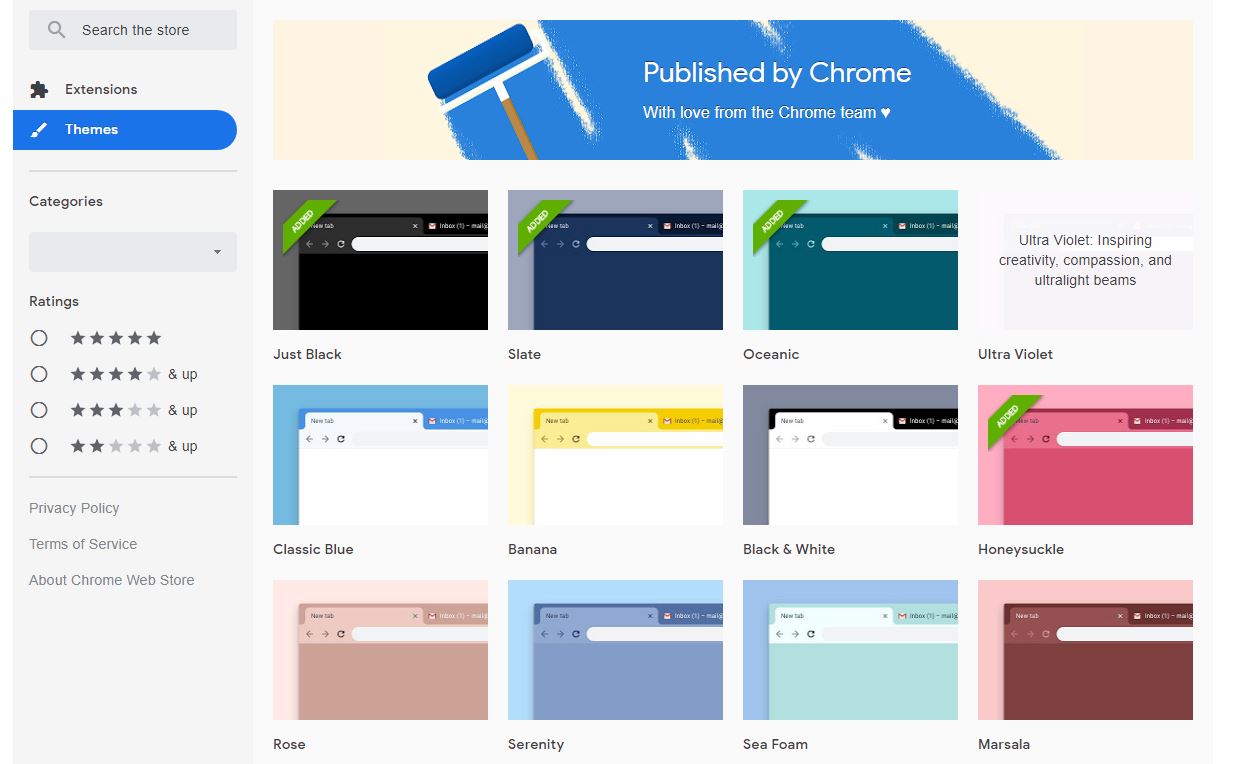Open the Privacy Policy link
This screenshot has width=1246, height=764.
[74, 508]
